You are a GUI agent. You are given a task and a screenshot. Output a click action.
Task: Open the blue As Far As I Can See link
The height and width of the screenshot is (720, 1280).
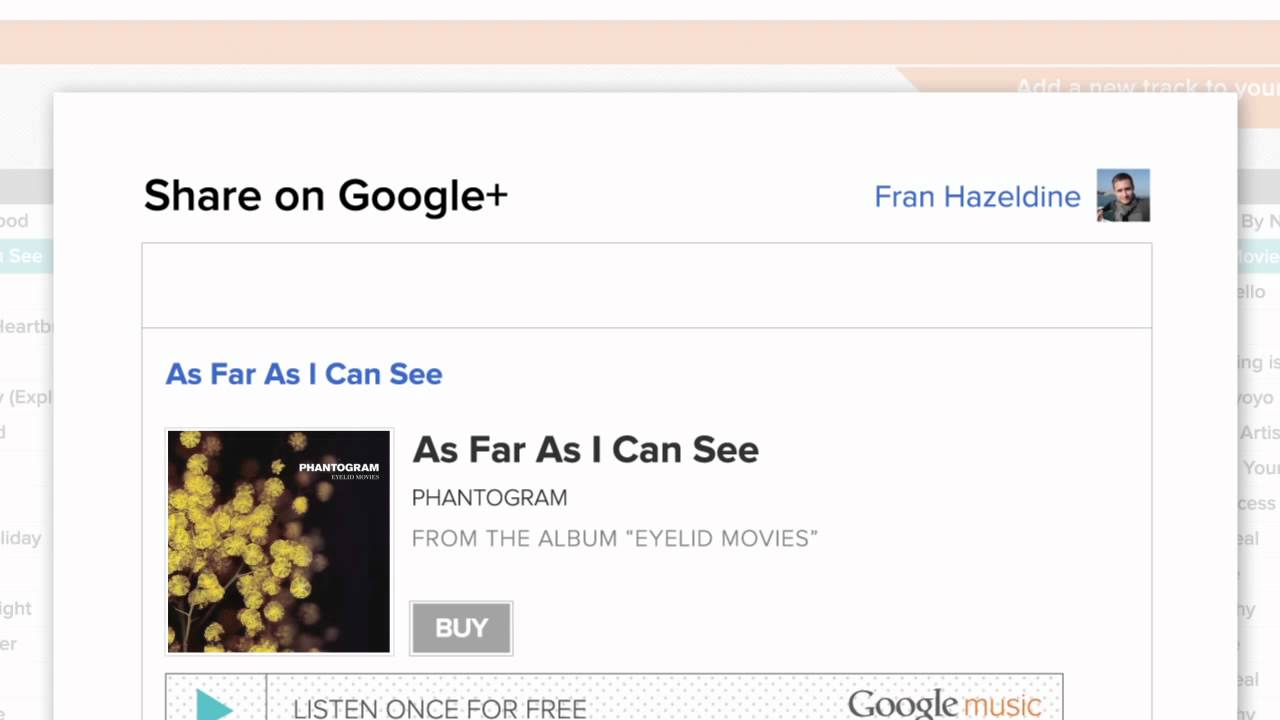click(303, 374)
